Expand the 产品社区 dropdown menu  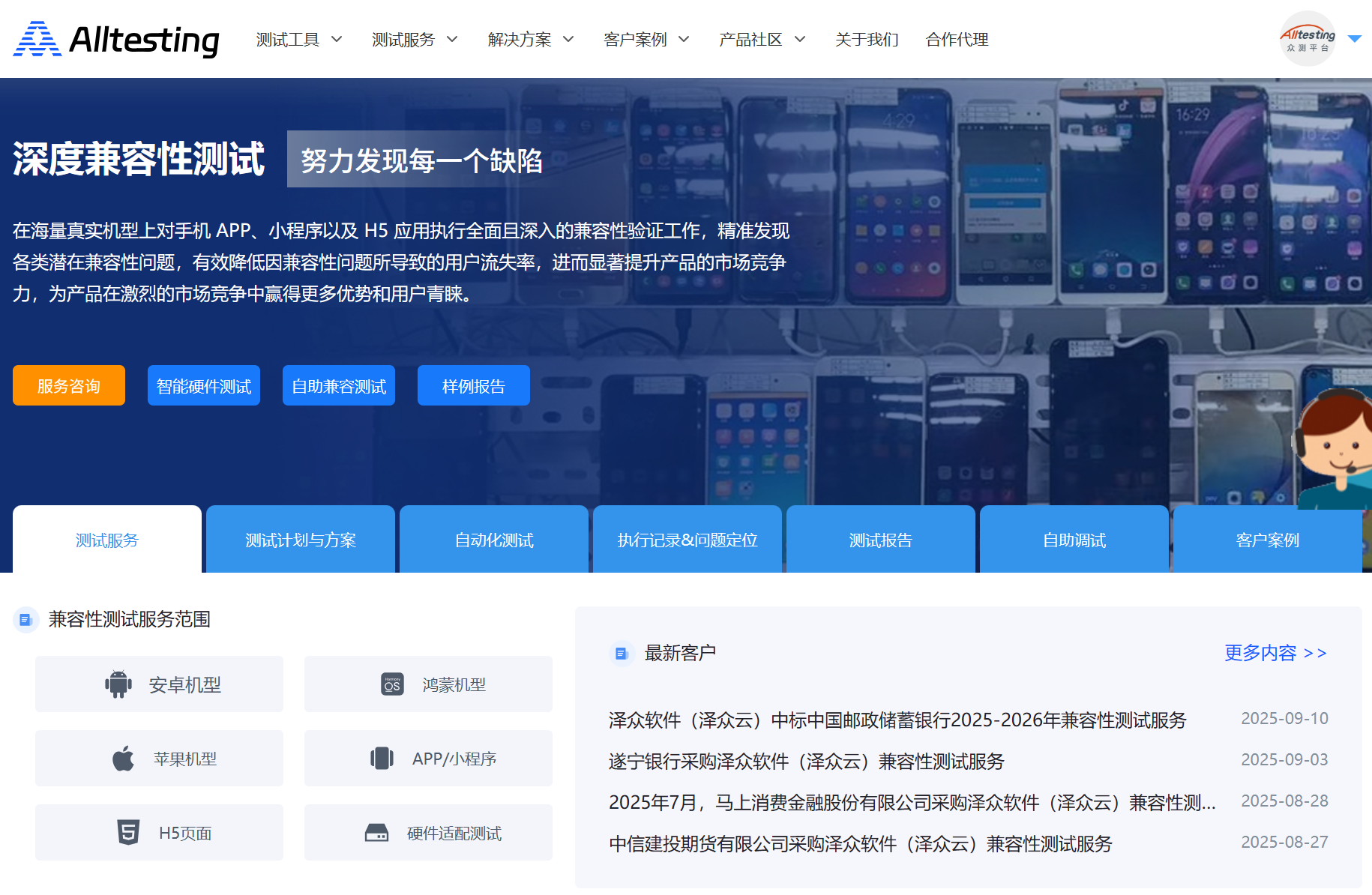762,39
